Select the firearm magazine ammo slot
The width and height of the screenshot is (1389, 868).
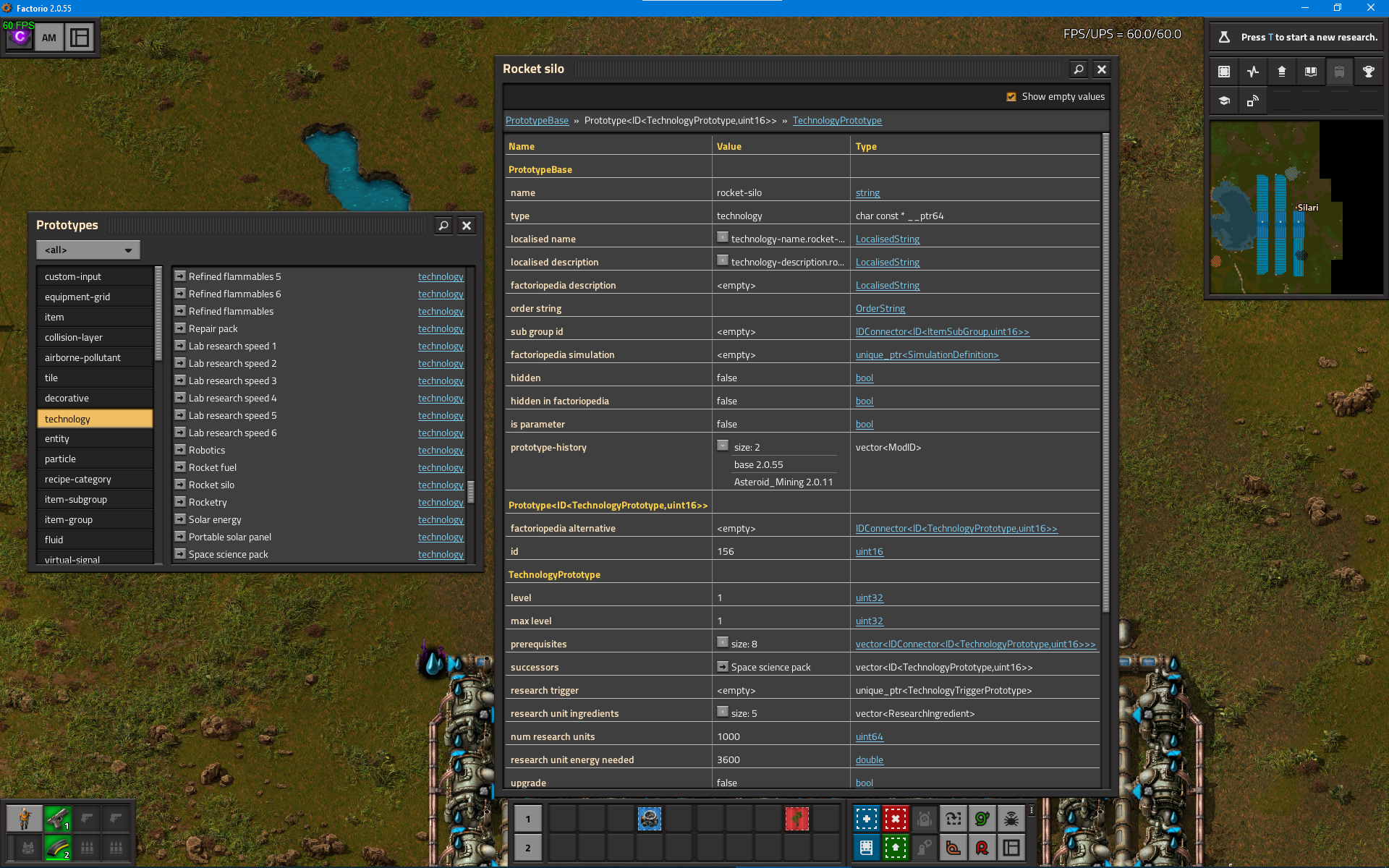[x=58, y=848]
